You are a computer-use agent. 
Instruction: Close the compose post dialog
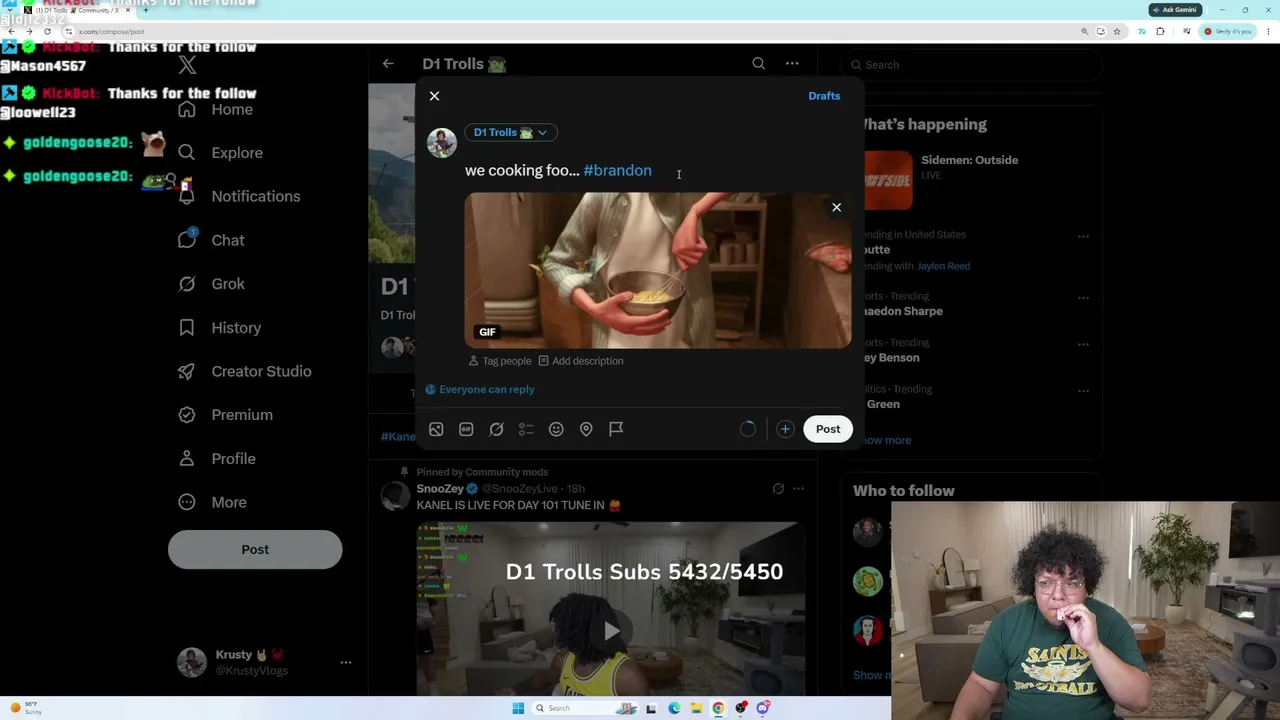coord(434,96)
